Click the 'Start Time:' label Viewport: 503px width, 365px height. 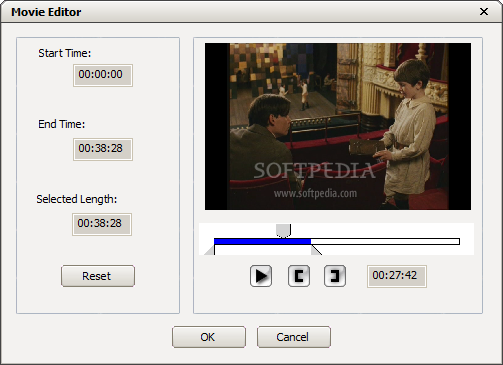tap(65, 53)
